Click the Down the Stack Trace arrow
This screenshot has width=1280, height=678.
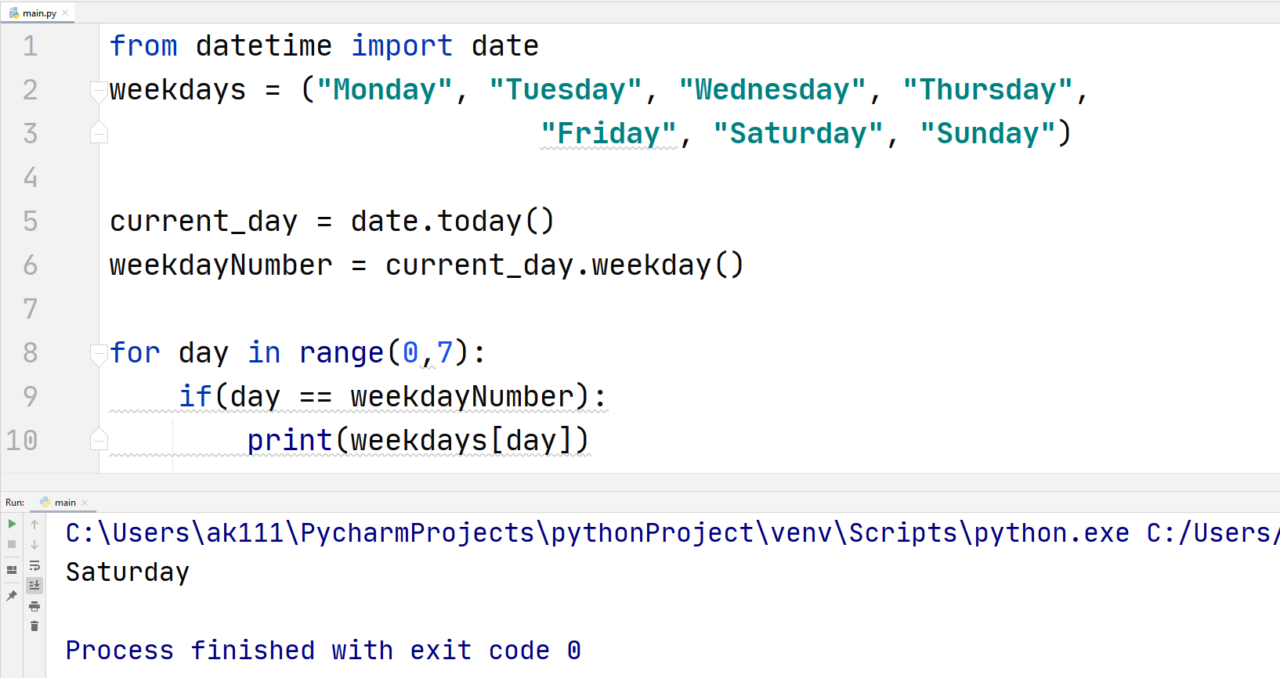point(34,544)
